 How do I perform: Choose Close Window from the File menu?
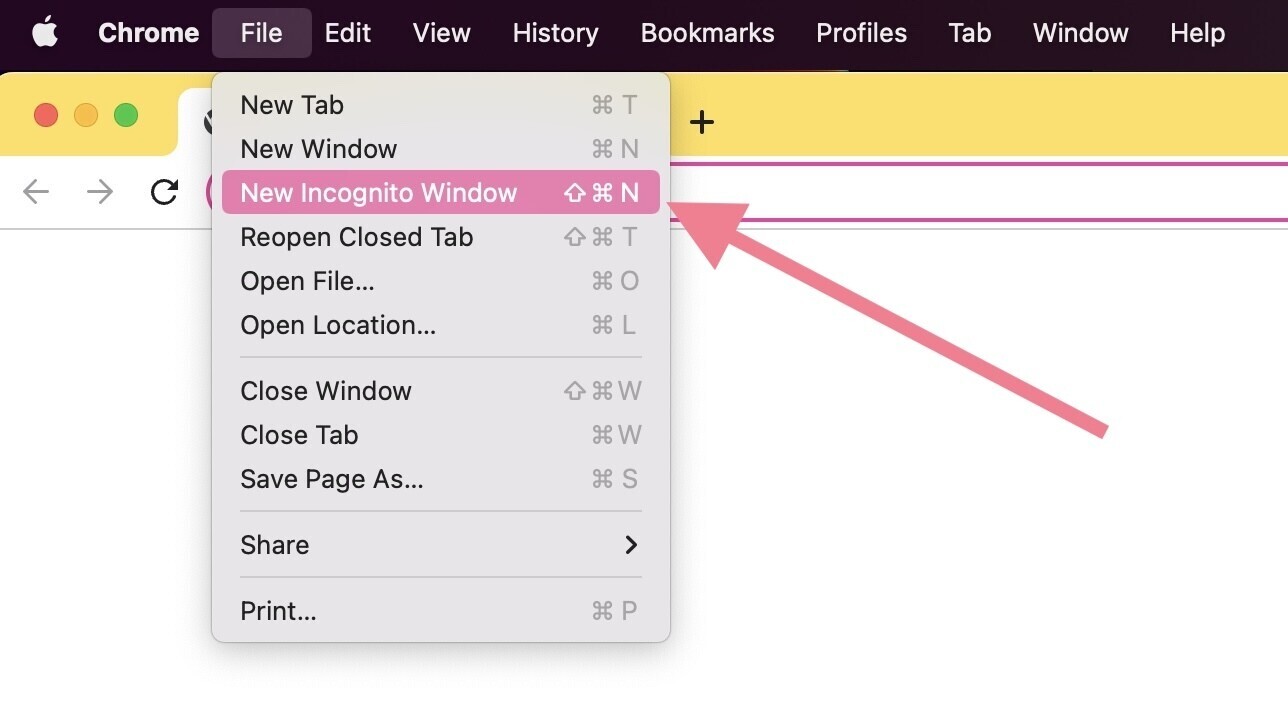click(441, 391)
